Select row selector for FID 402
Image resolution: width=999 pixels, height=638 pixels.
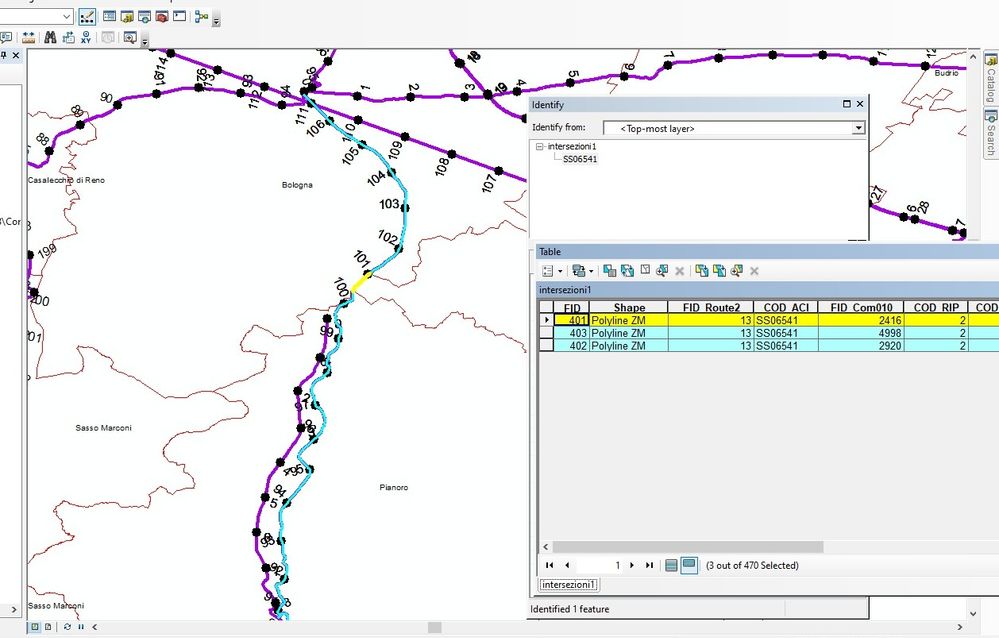coord(547,345)
